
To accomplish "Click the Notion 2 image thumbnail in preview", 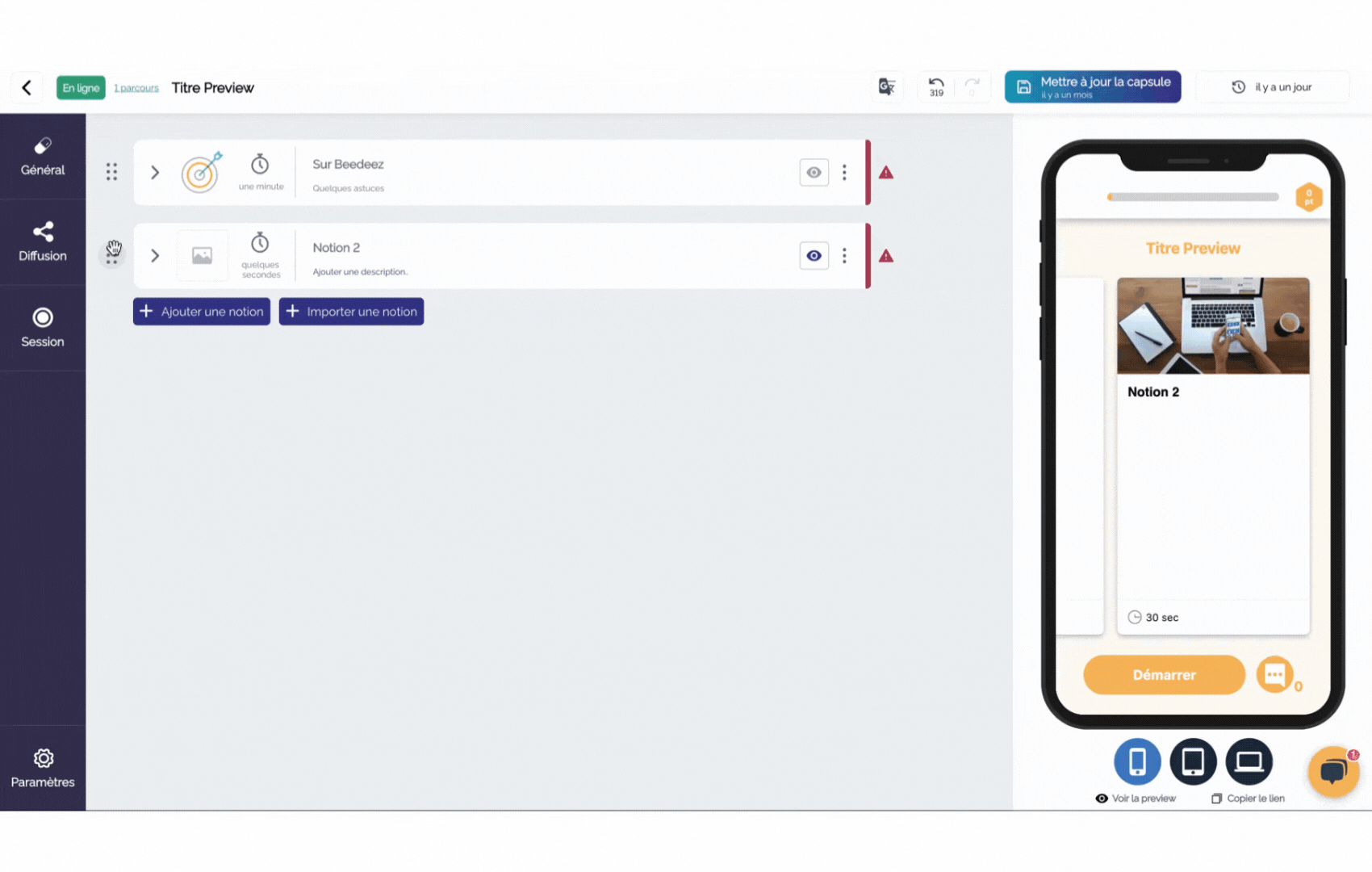I will 1212,325.
